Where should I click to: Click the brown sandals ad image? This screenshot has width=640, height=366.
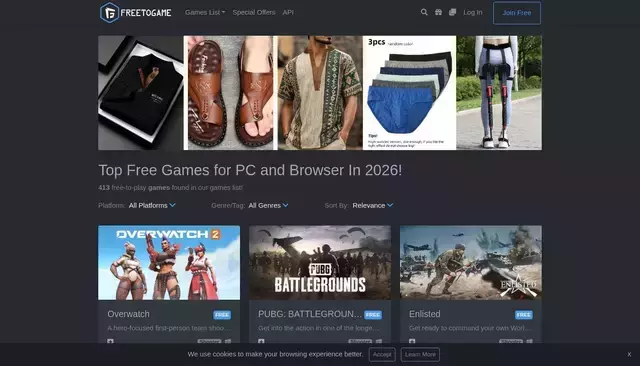point(231,93)
